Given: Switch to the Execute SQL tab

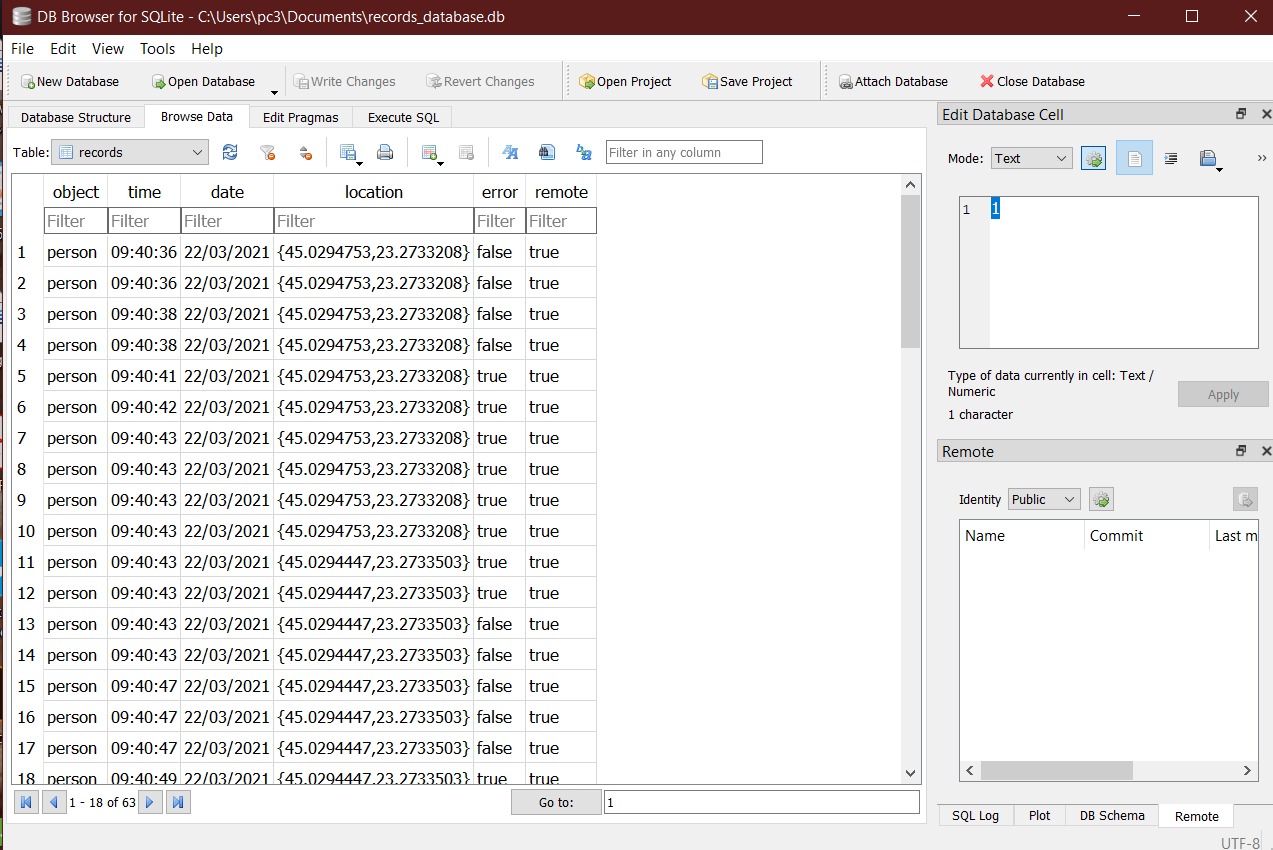Looking at the screenshot, I should pos(403,117).
